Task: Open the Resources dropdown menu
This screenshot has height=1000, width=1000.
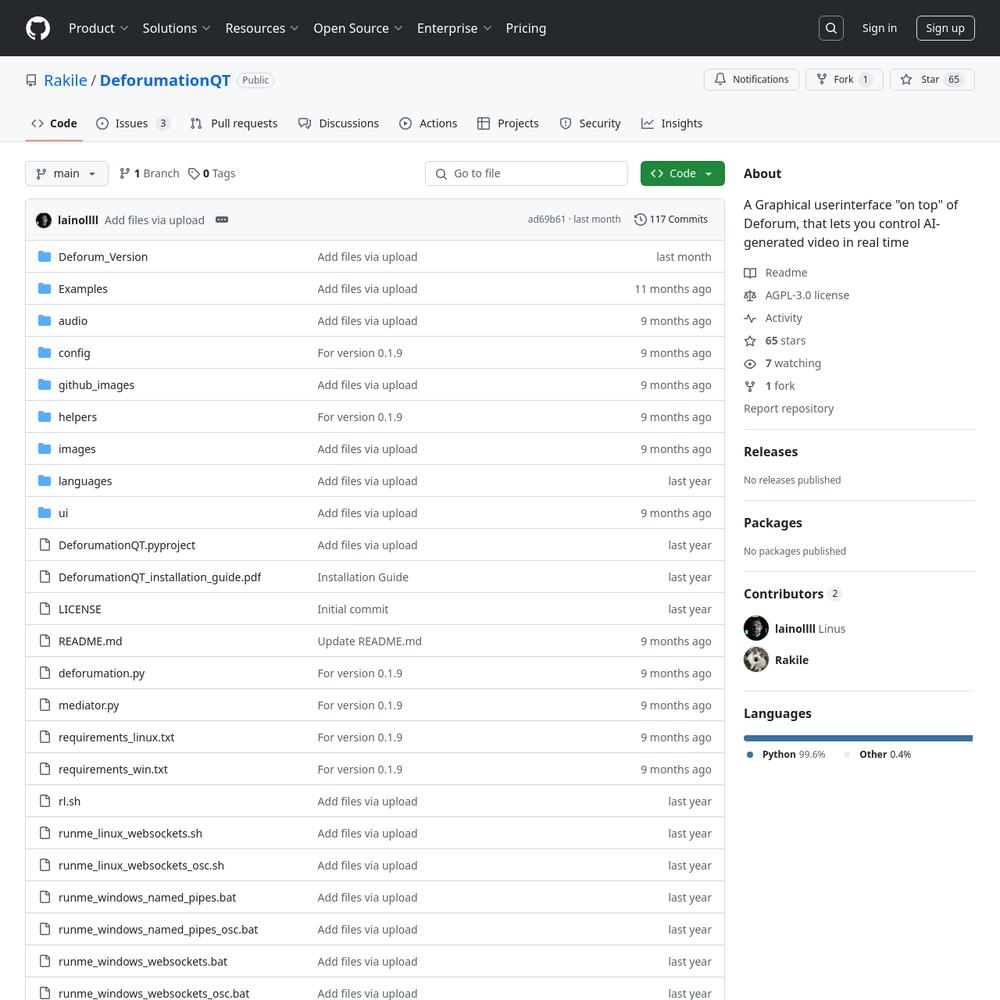Action: click(x=261, y=28)
